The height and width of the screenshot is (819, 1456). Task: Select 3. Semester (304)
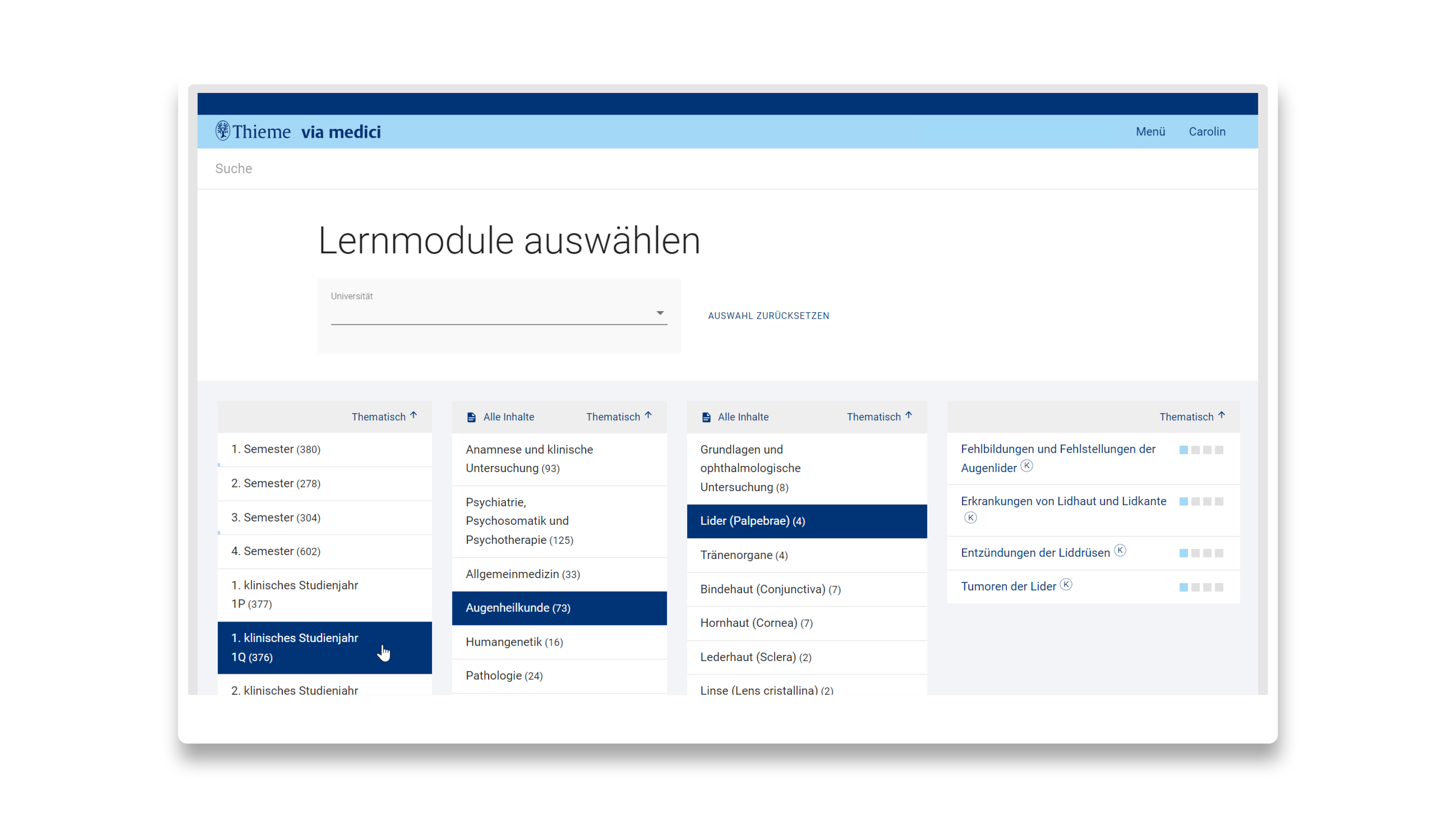(324, 518)
